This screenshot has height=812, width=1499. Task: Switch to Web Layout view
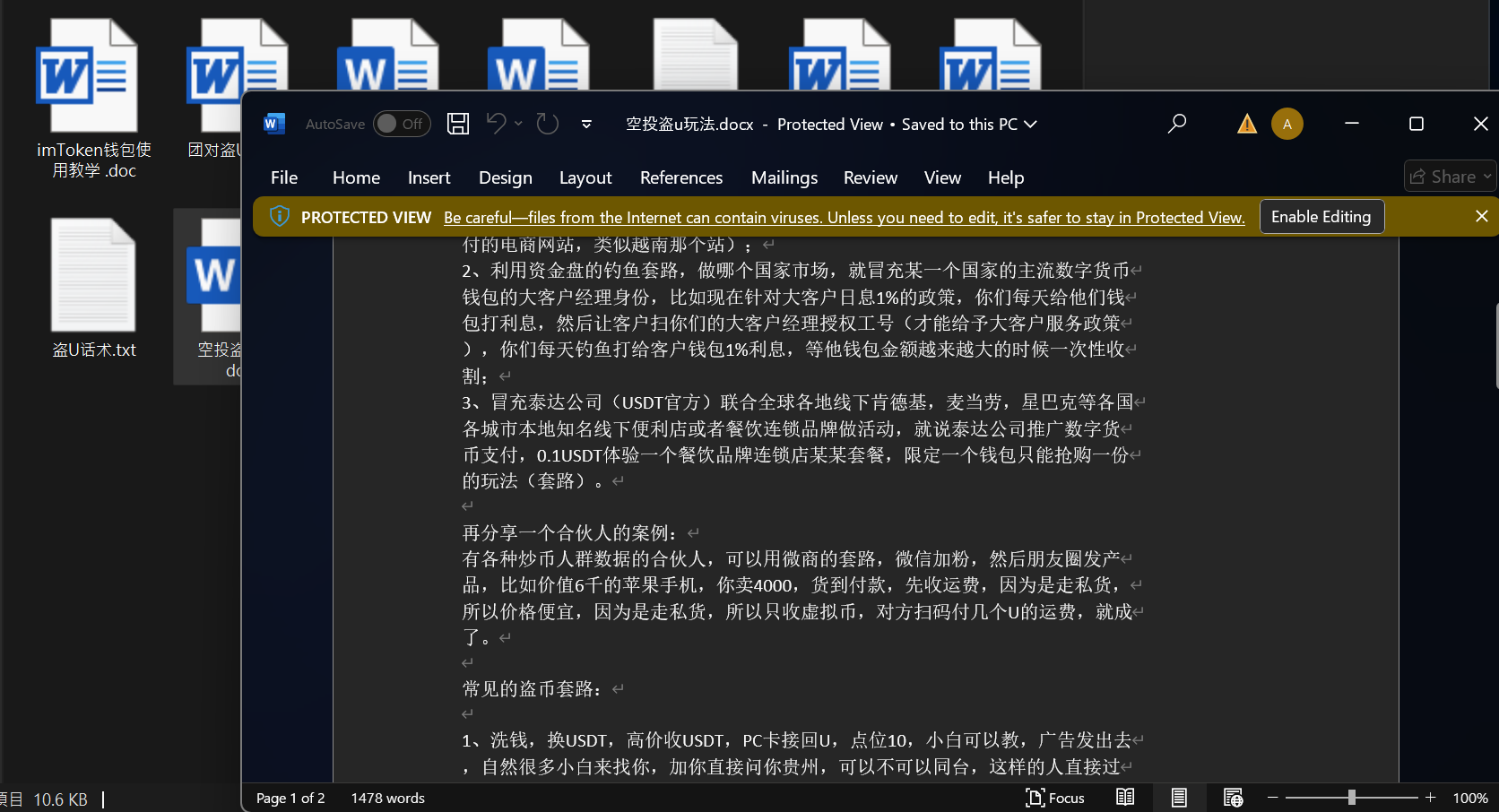pyautogui.click(x=1233, y=798)
